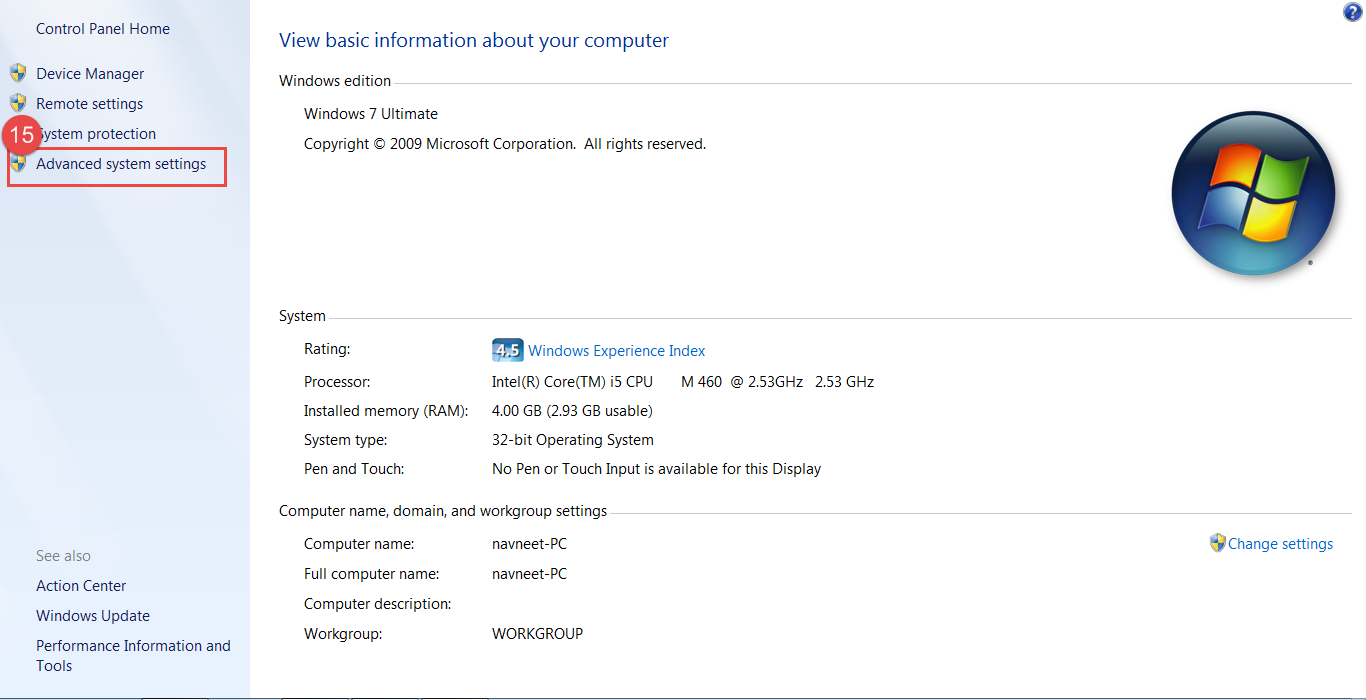The height and width of the screenshot is (700, 1366).
Task: Click the shield icon next to Remote settings
Action: pos(18,103)
